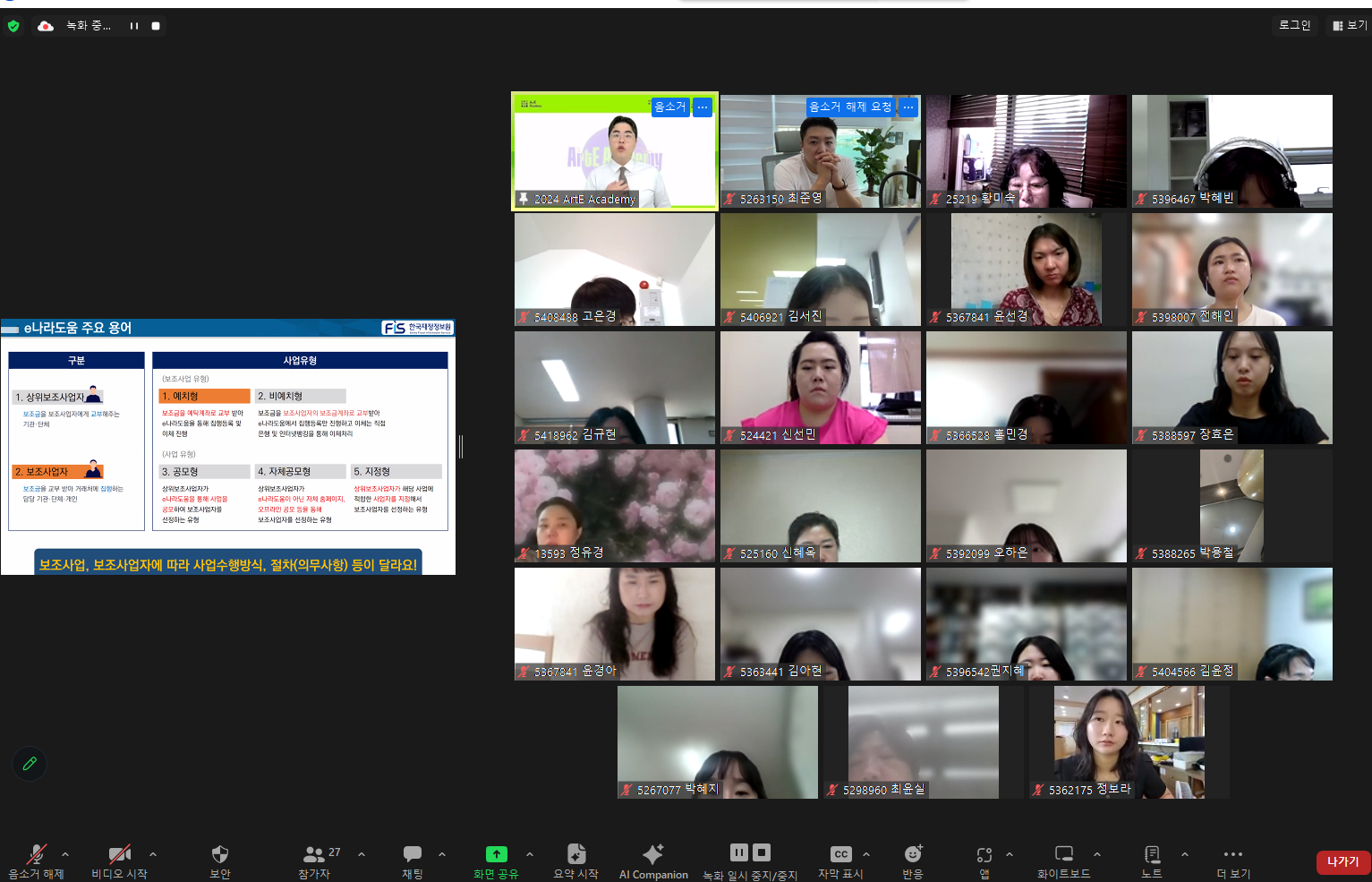Open the 노트 notes panel
The width and height of the screenshot is (1372, 882).
click(x=1152, y=861)
